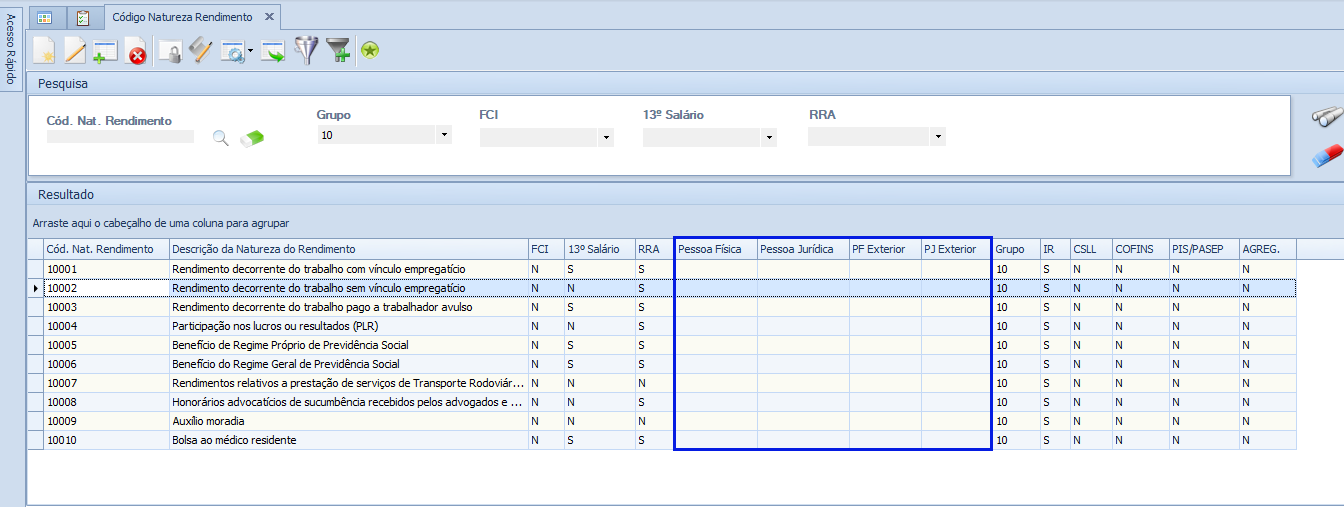Click the red and blue eraser icon

1327,155
